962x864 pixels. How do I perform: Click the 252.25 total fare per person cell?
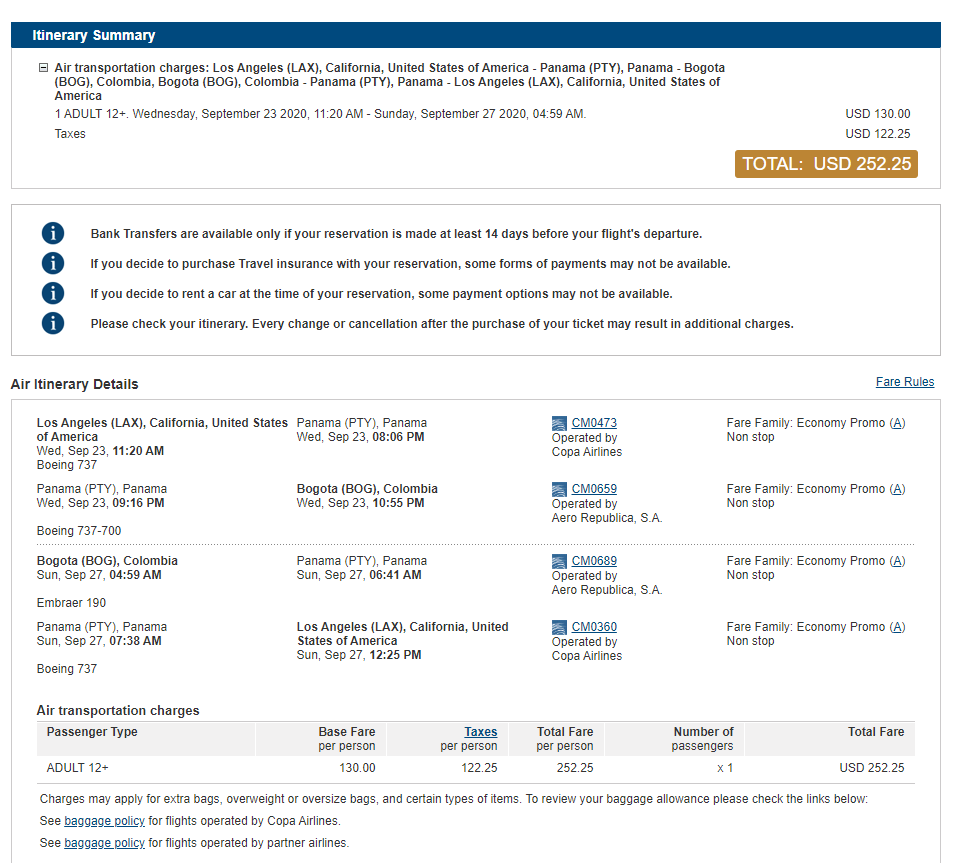575,768
